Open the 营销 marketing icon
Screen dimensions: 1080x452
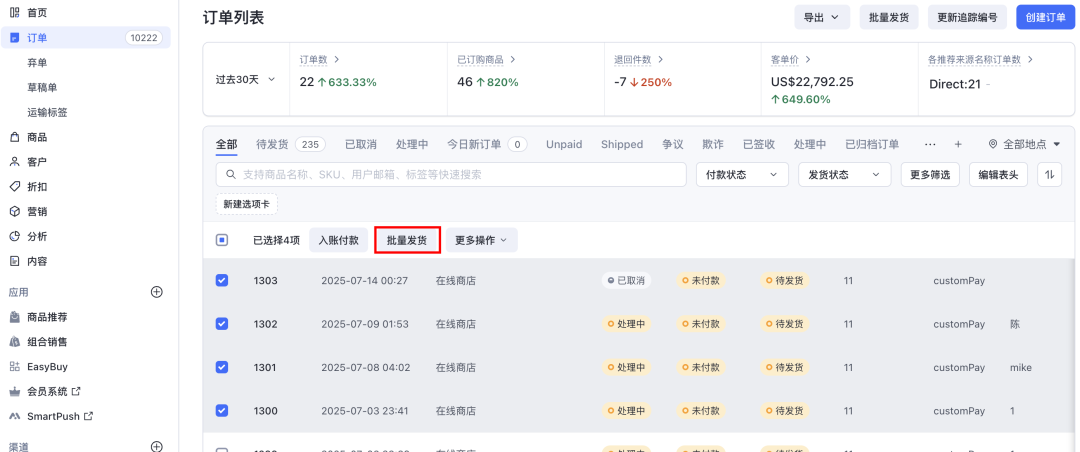14,212
